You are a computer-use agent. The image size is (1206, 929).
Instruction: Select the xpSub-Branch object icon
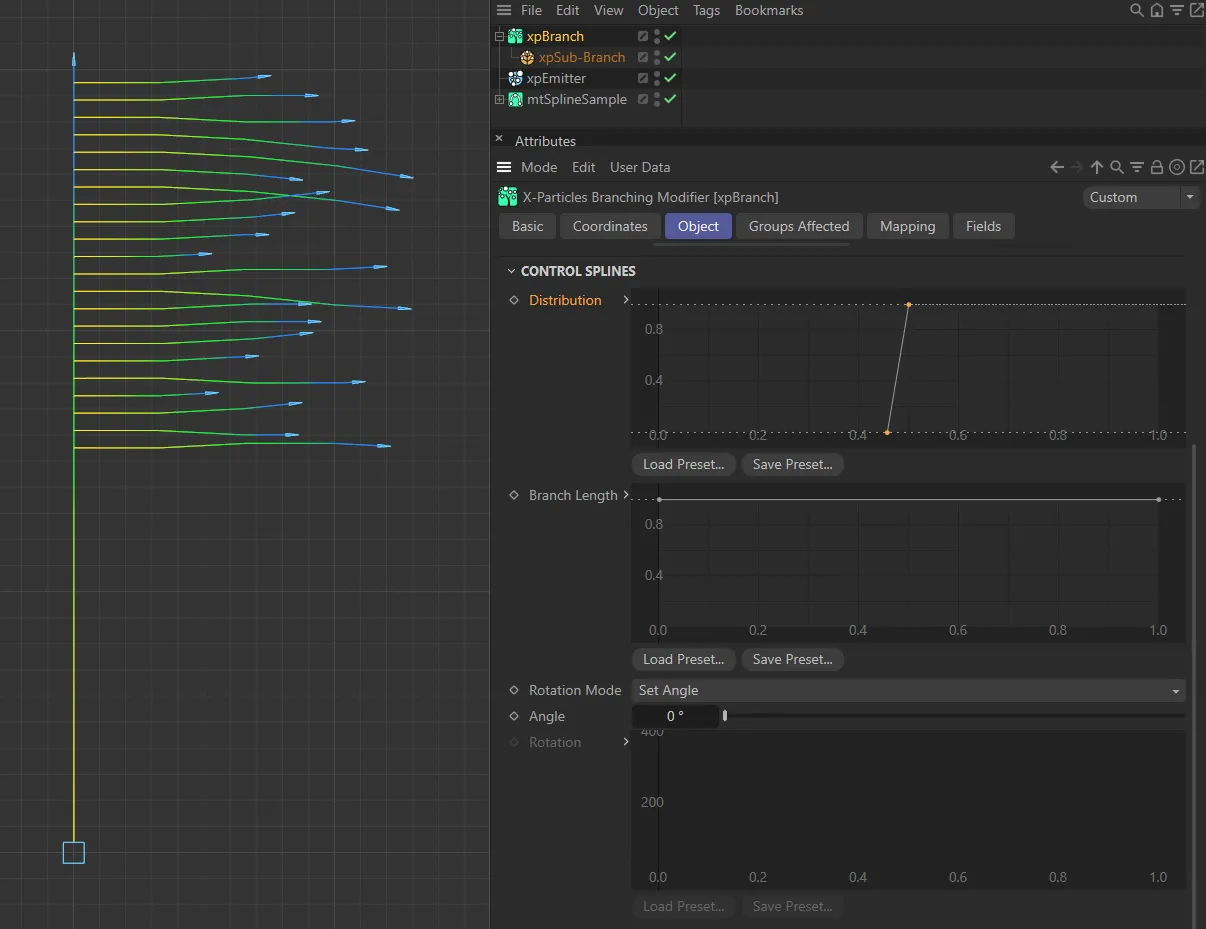click(x=527, y=57)
